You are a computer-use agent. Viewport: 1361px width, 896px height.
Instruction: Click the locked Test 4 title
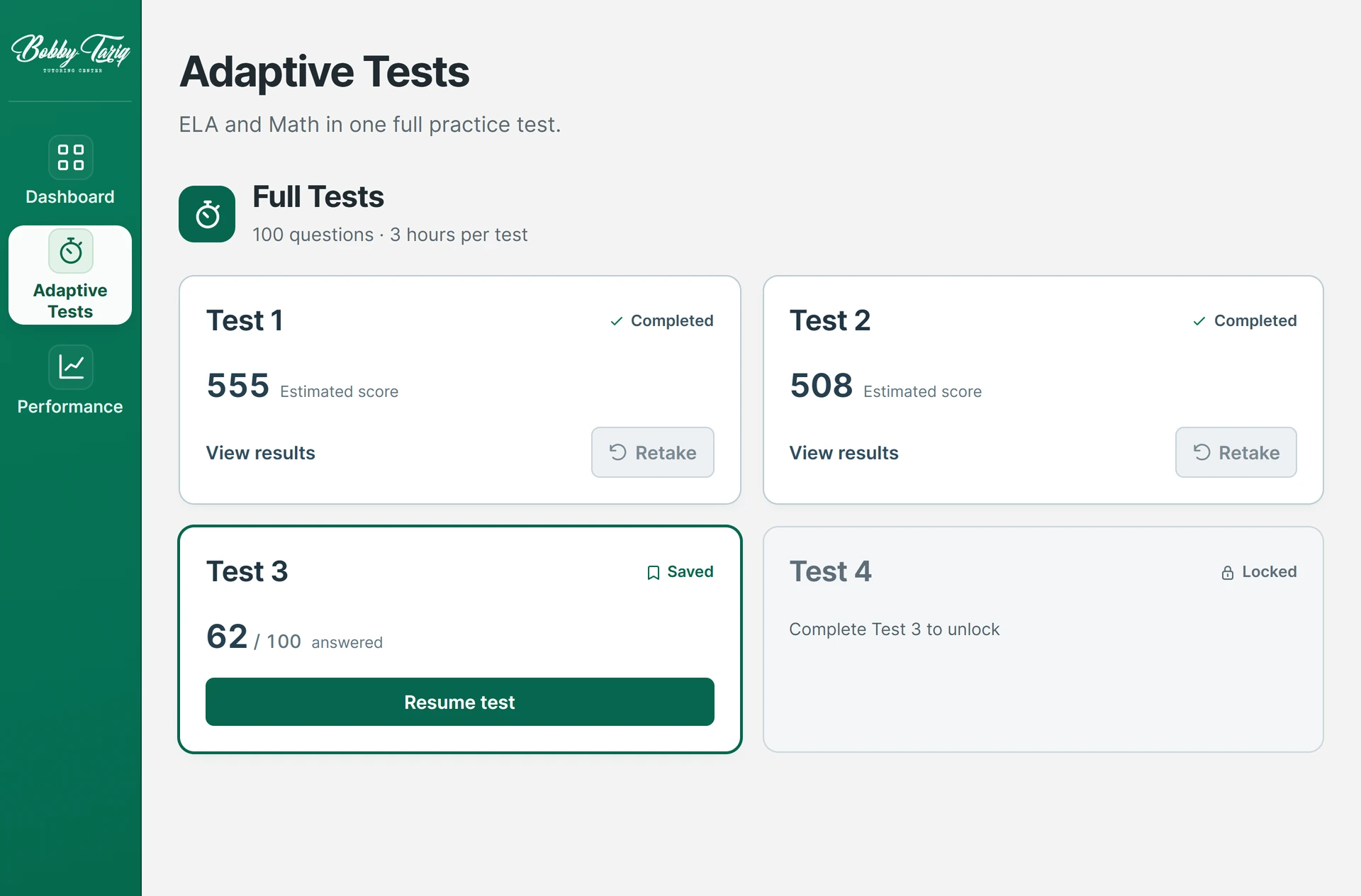[831, 571]
